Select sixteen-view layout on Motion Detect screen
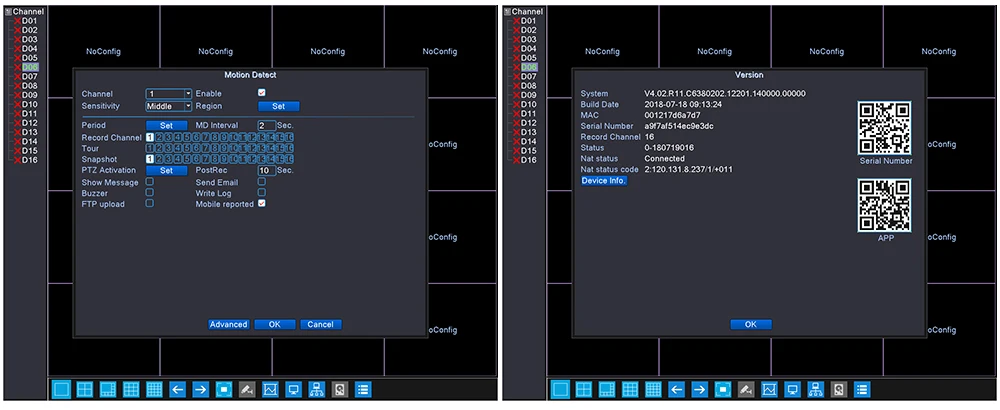 click(x=154, y=389)
